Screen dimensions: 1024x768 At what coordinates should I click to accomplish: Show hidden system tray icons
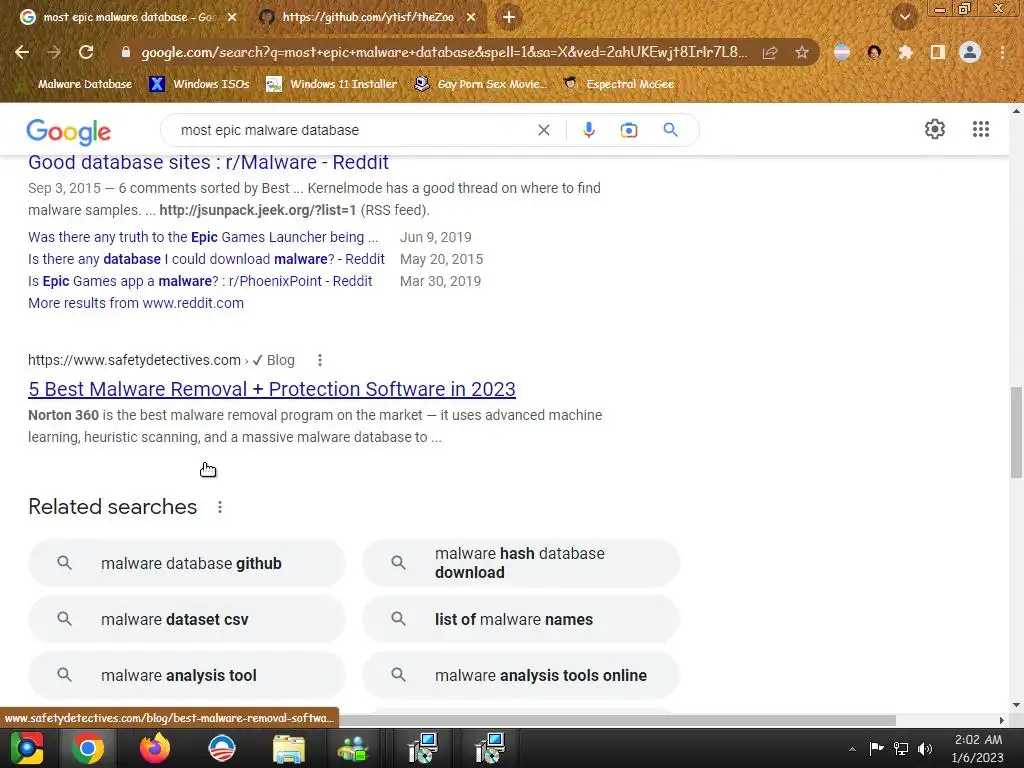pyautogui.click(x=852, y=749)
